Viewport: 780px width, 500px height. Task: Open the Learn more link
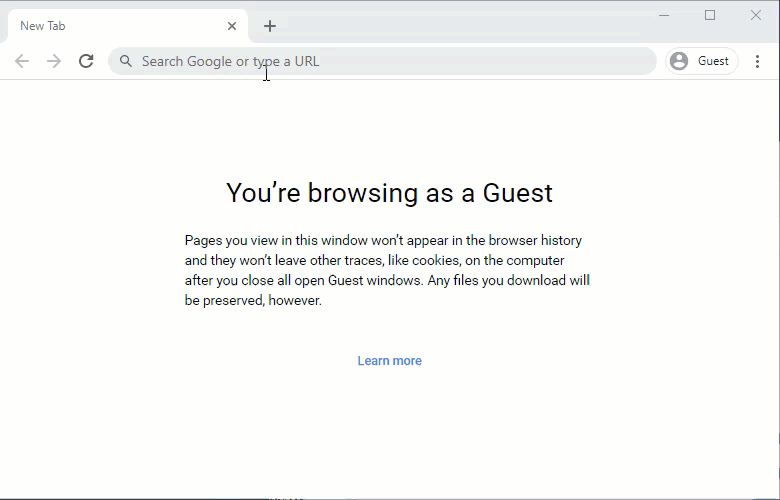click(389, 361)
